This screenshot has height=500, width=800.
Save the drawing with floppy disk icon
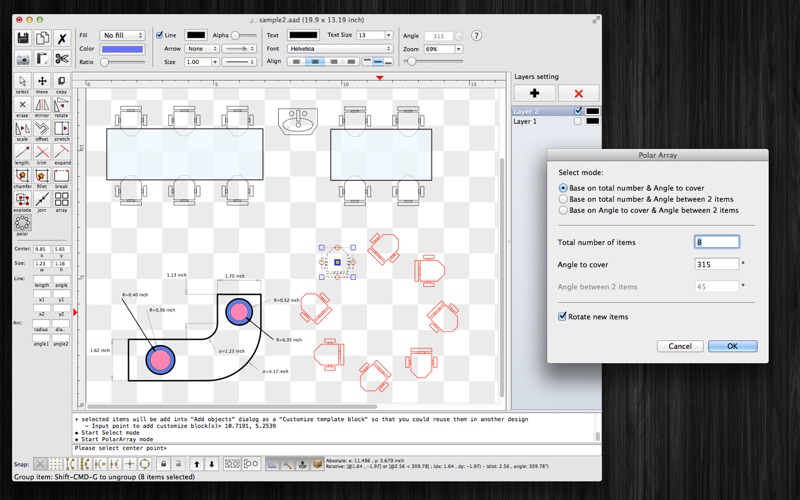pyautogui.click(x=23, y=38)
